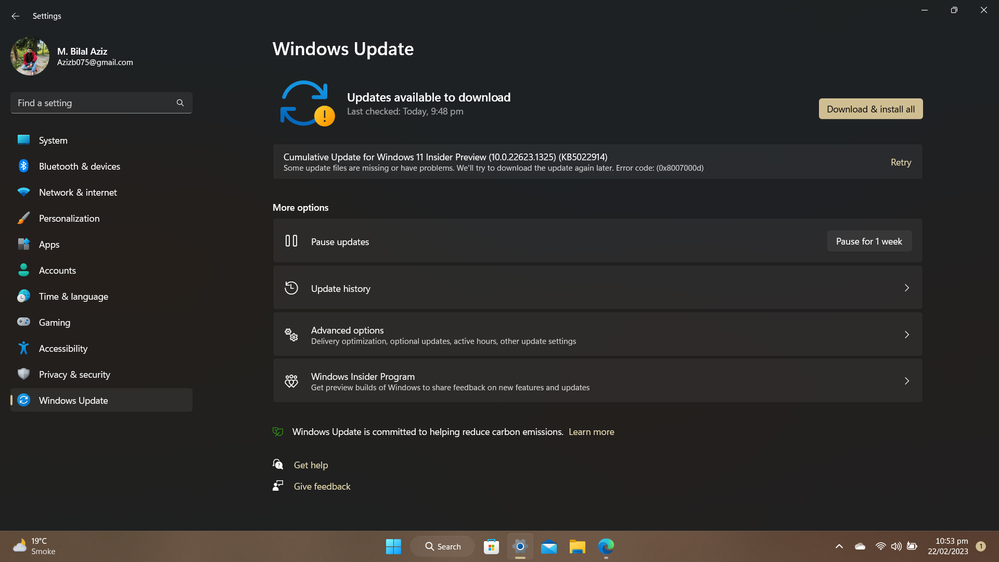999x562 pixels.
Task: Click the Settings gear taskbar icon
Action: [x=520, y=546]
